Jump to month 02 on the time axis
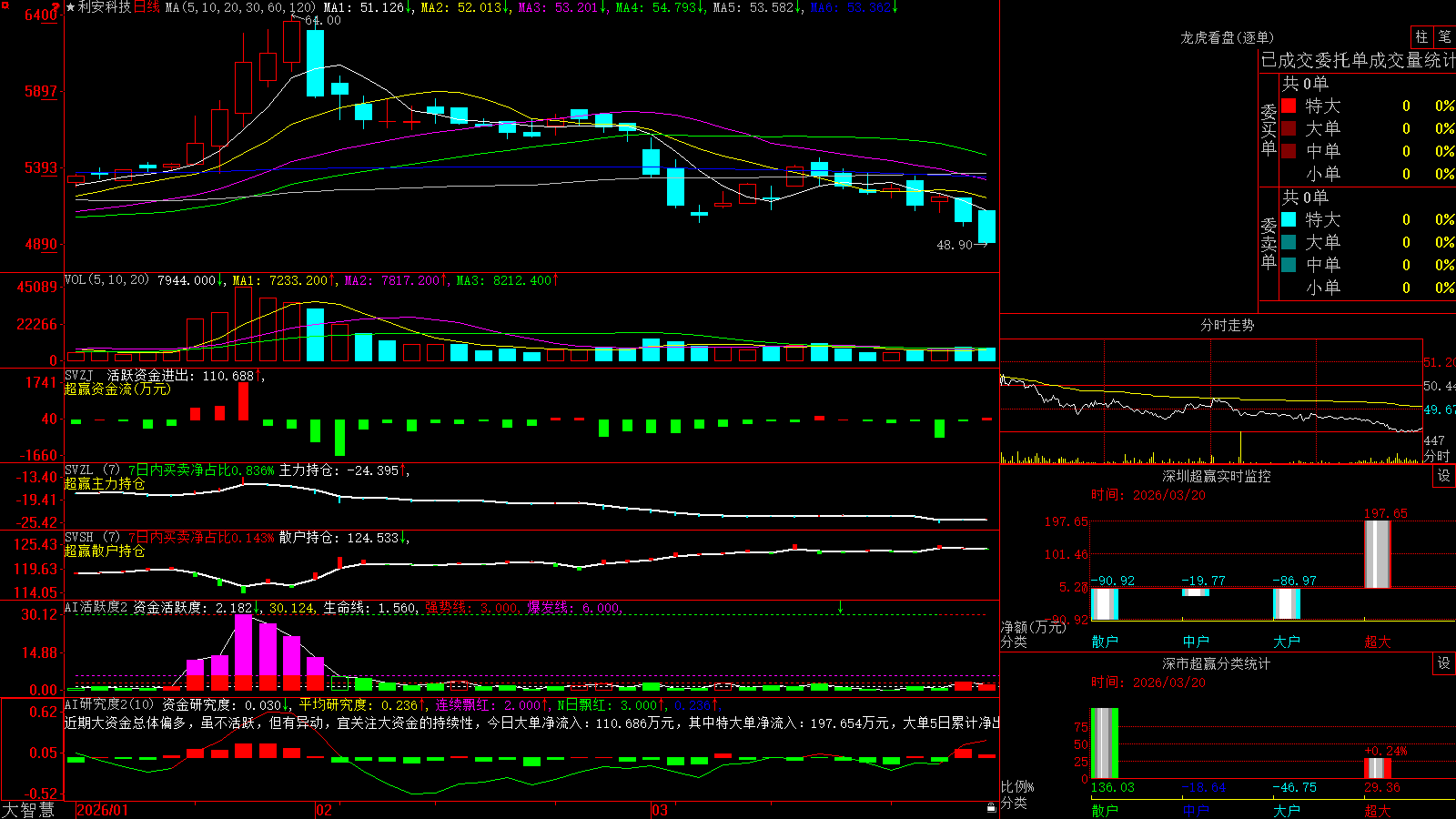Image resolution: width=1456 pixels, height=819 pixels. pos(324,810)
